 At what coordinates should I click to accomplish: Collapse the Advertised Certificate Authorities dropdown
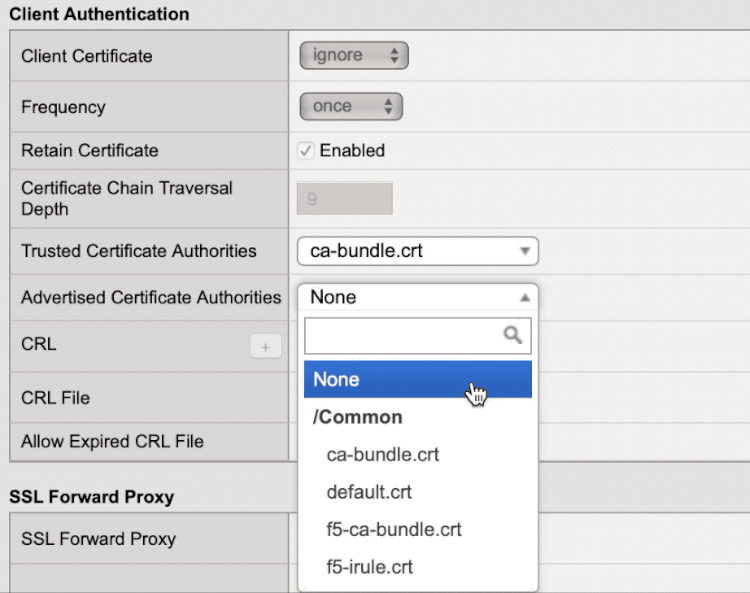[x=417, y=297]
